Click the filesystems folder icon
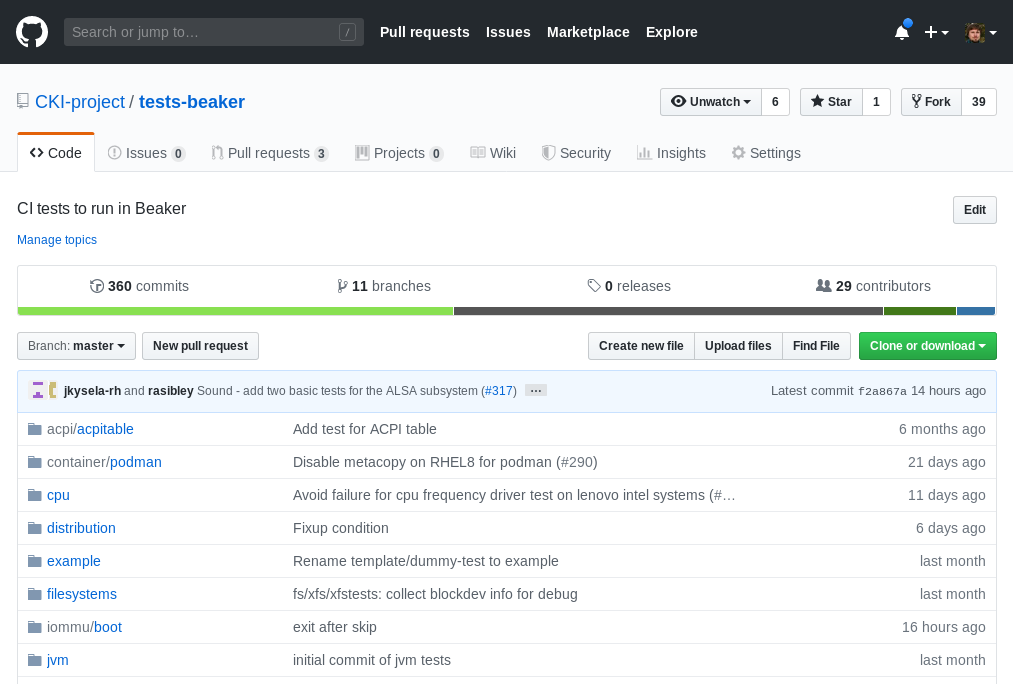This screenshot has width=1013, height=684. [x=35, y=594]
